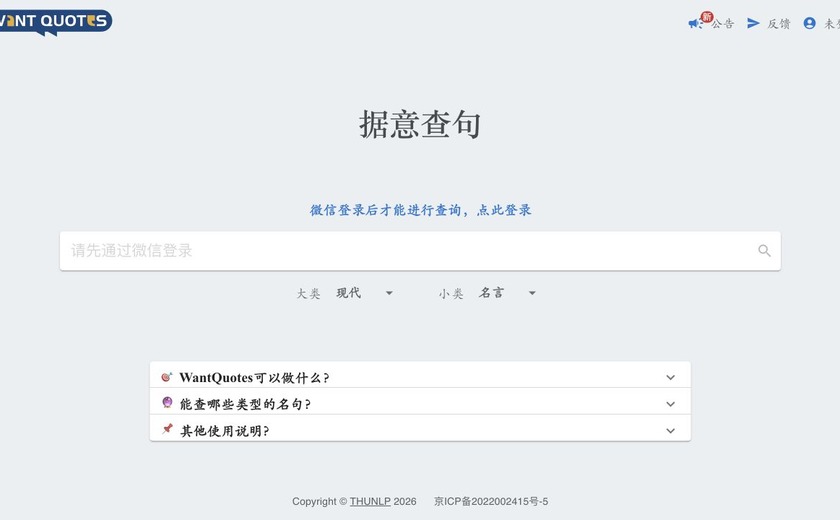Image resolution: width=840 pixels, height=520 pixels.
Task: Expand "WantQuotes可以做什么?" panel
Action: [420, 375]
